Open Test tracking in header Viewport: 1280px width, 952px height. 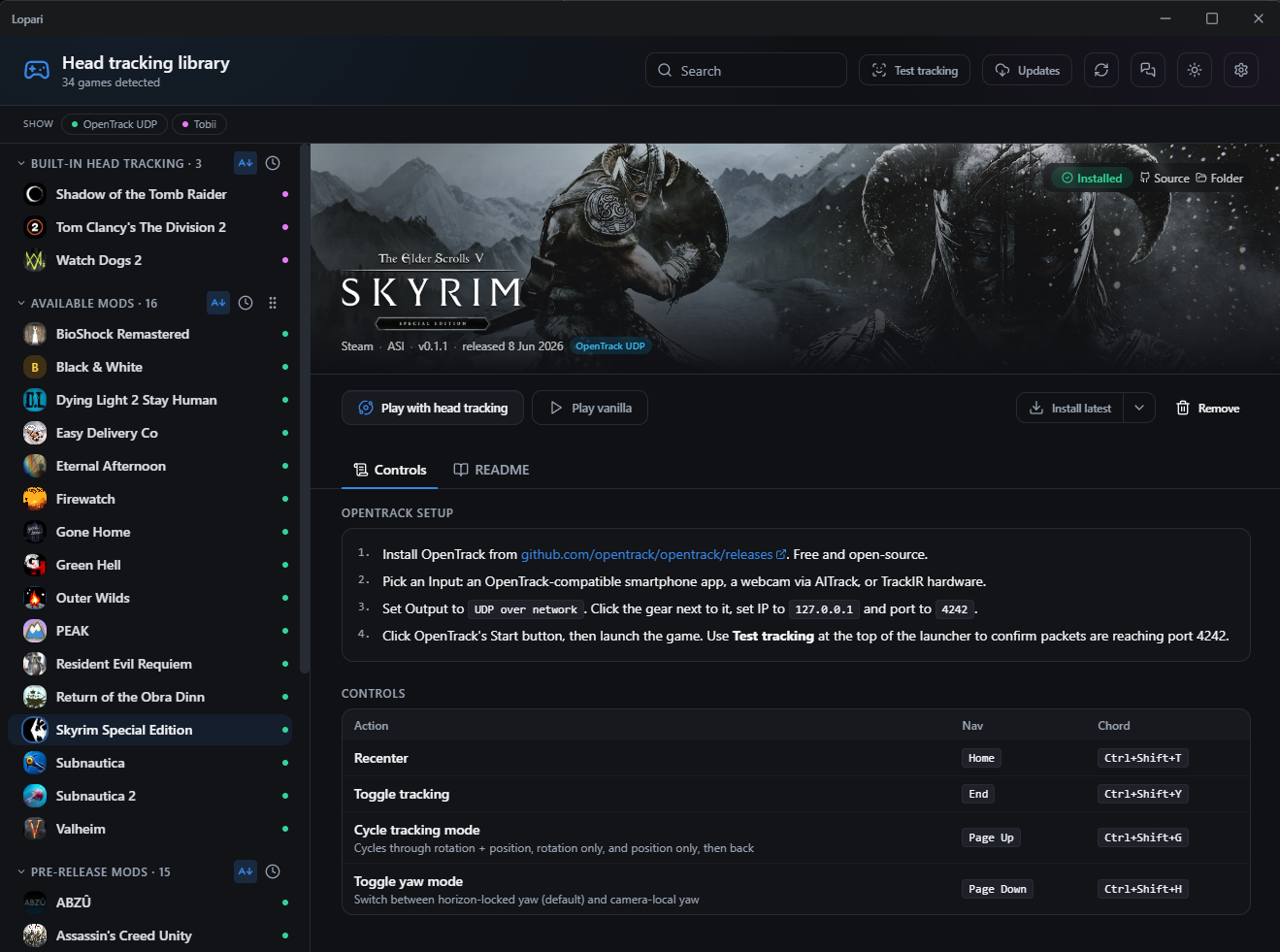click(914, 70)
